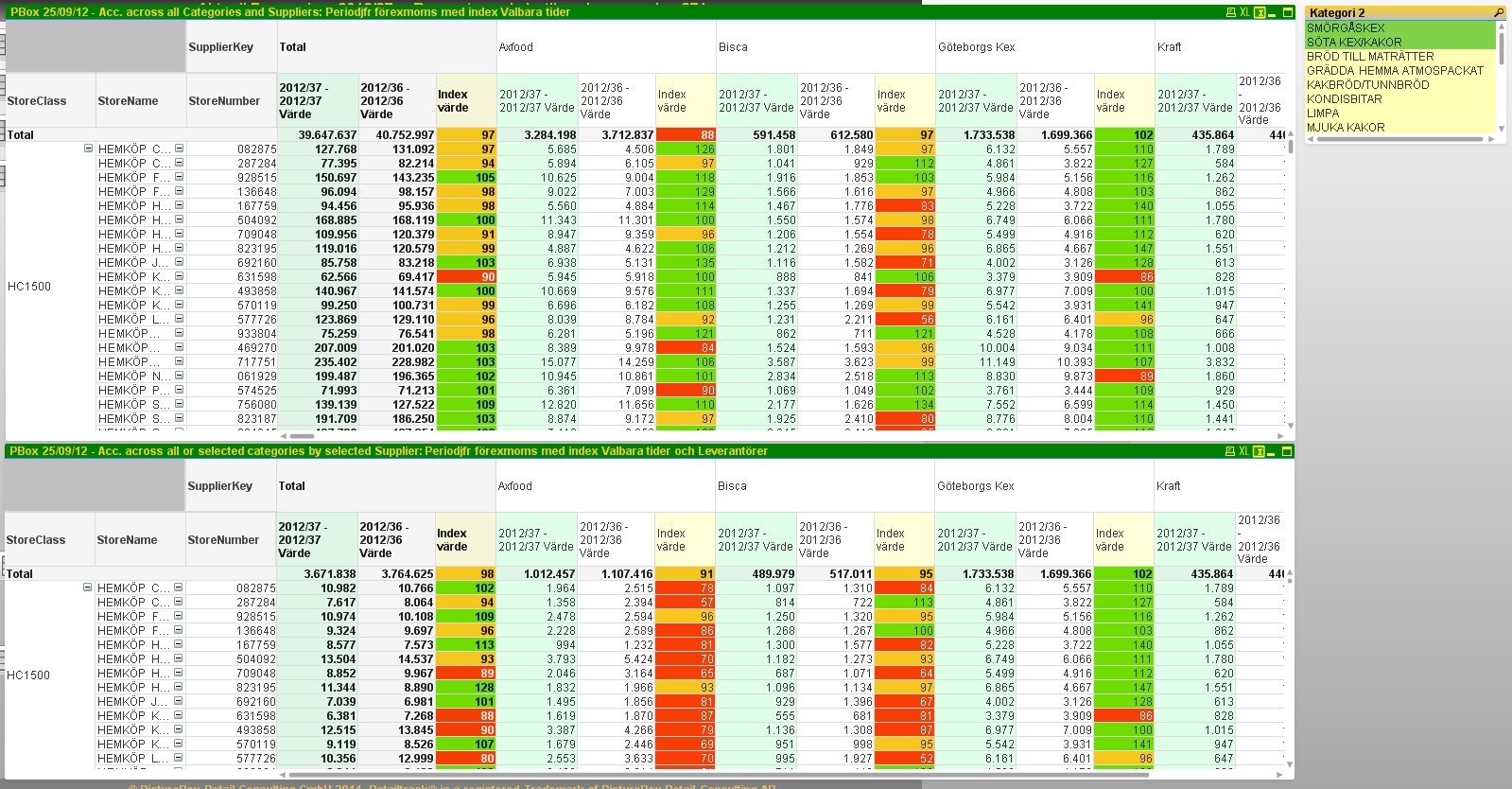Viewport: 1512px width, 789px height.
Task: Click the Kategori 2 list box caption
Action: point(1399,12)
